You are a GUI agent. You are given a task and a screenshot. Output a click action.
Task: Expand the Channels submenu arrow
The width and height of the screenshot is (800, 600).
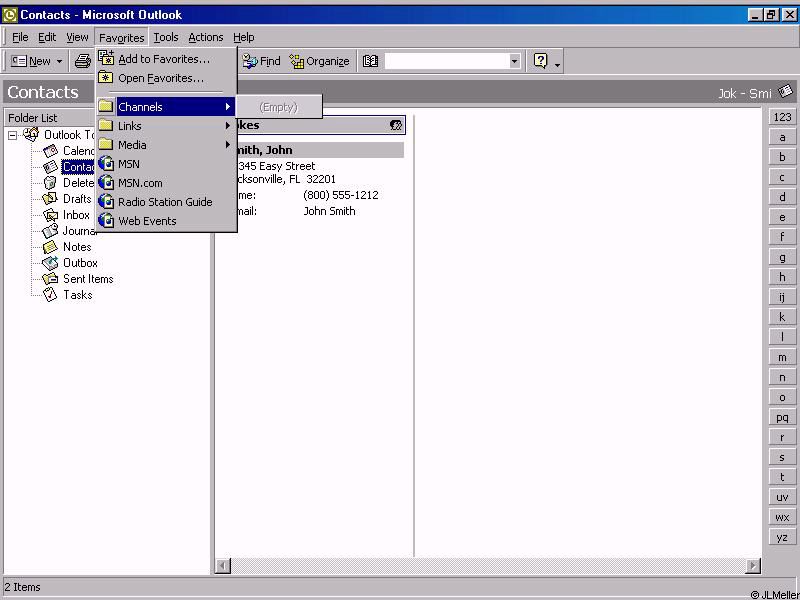point(228,107)
